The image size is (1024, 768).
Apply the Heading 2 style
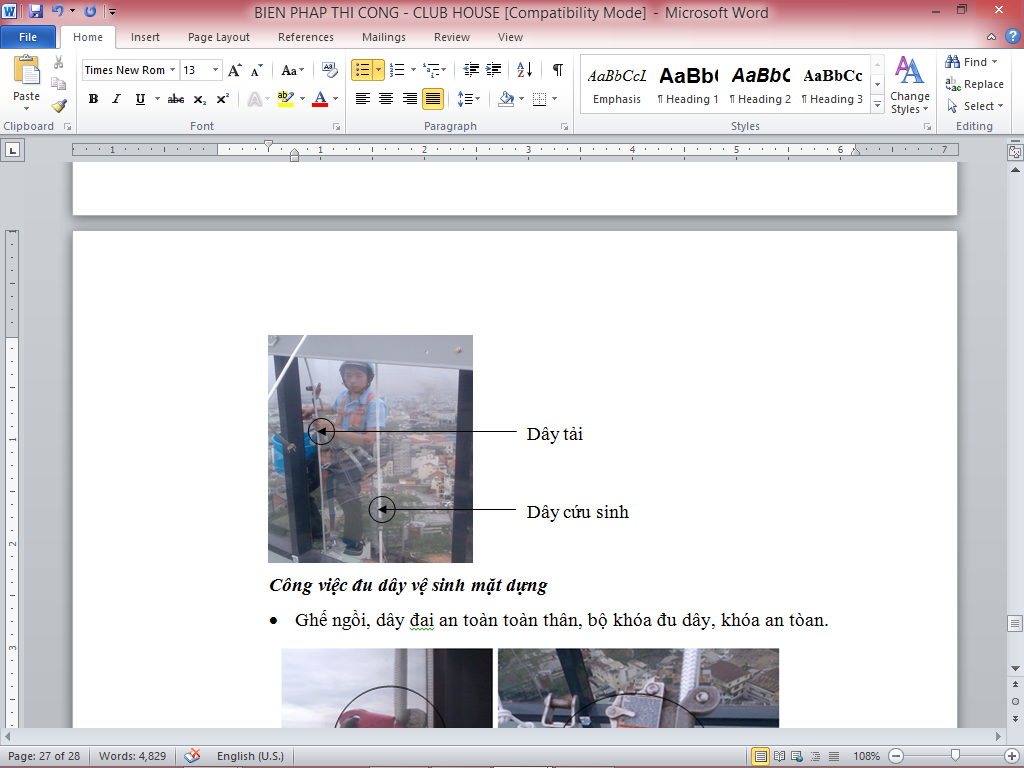(760, 86)
